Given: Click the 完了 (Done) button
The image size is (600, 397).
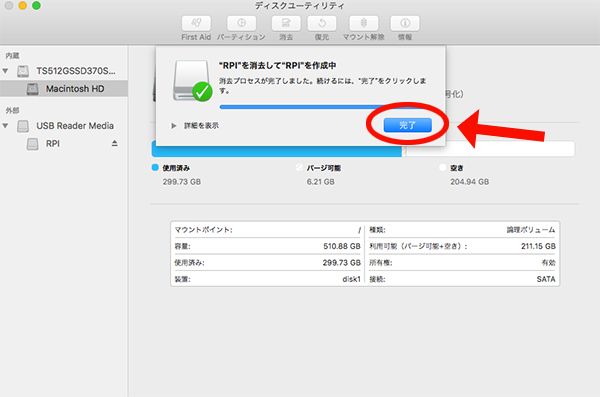Looking at the screenshot, I should click(x=408, y=125).
